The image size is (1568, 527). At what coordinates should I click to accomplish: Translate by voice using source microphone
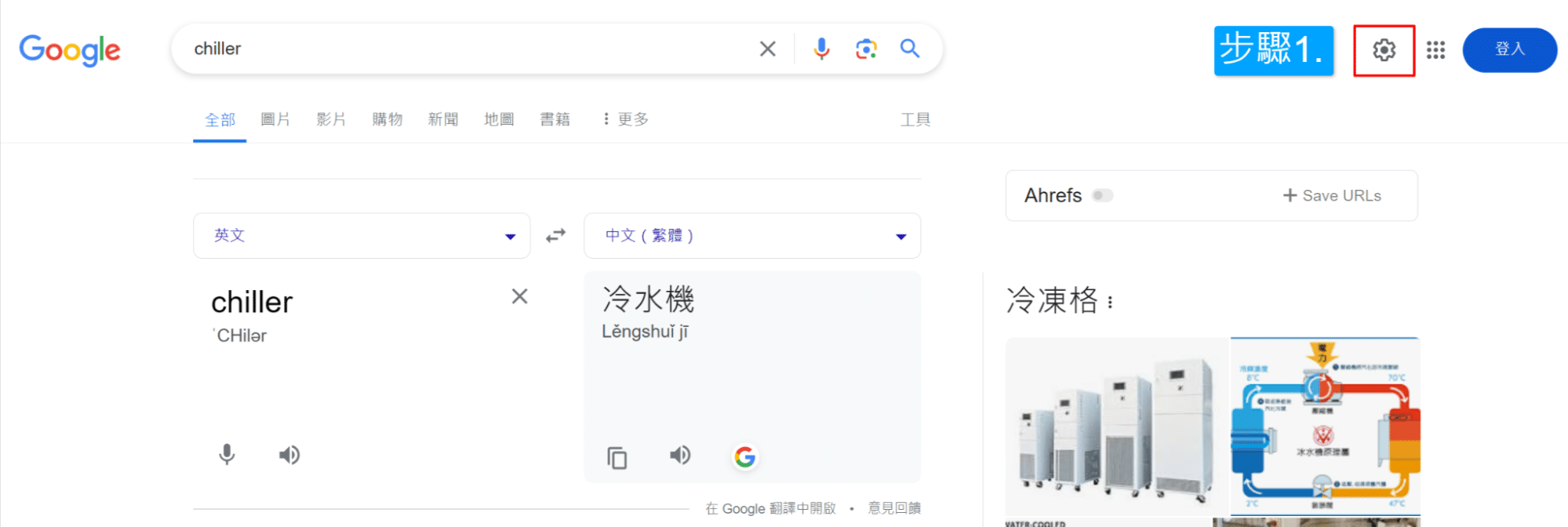(x=227, y=455)
